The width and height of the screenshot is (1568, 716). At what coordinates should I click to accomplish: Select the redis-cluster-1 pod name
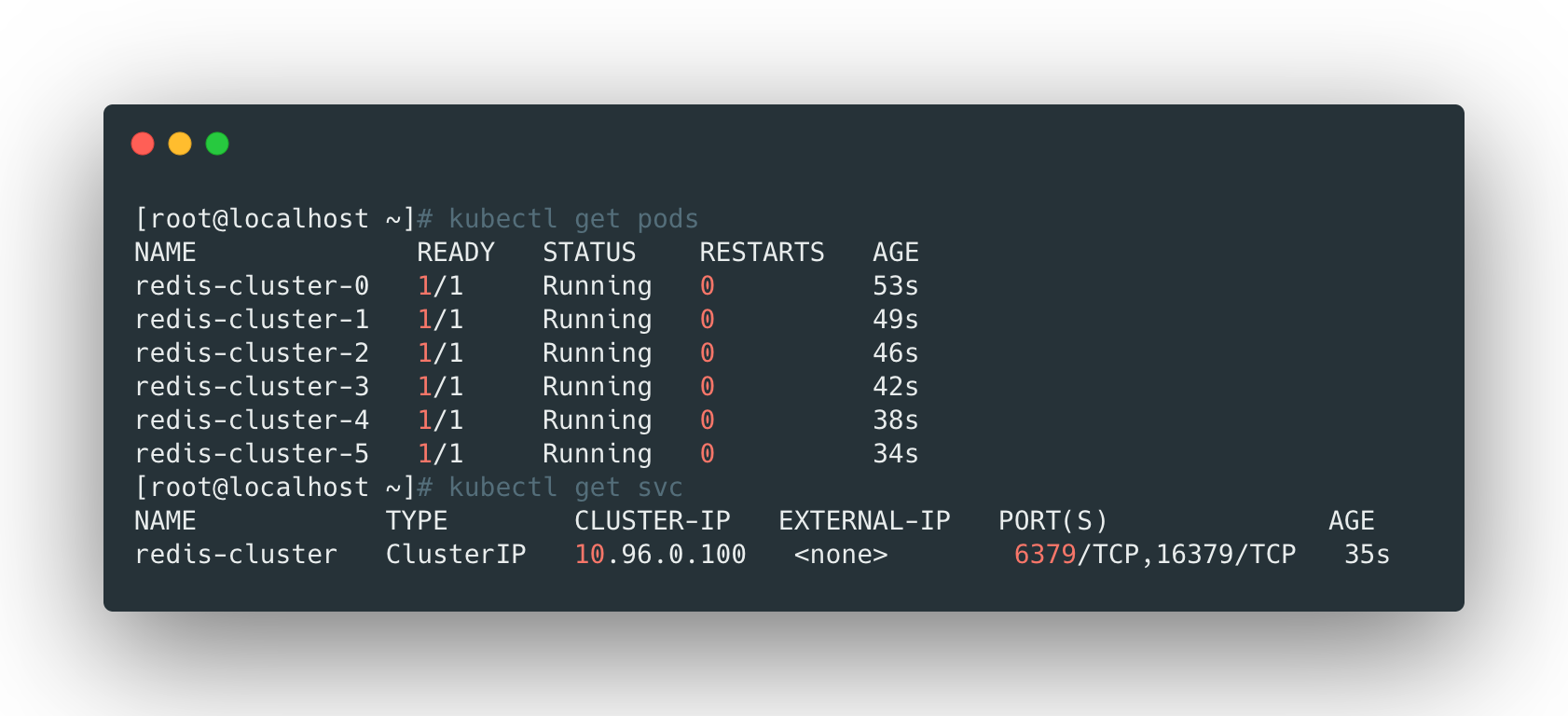pyautogui.click(x=252, y=320)
